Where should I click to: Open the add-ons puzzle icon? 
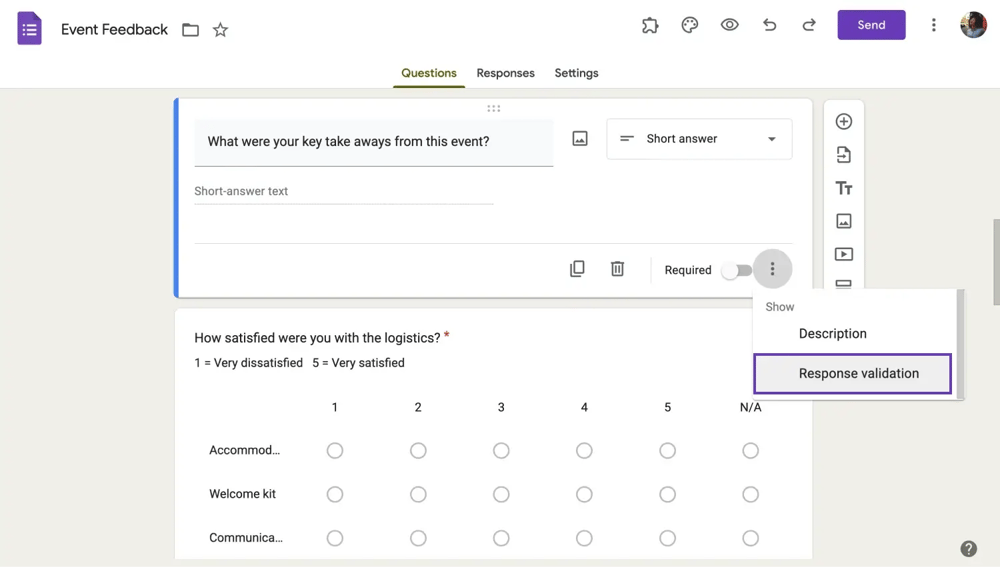pos(650,26)
